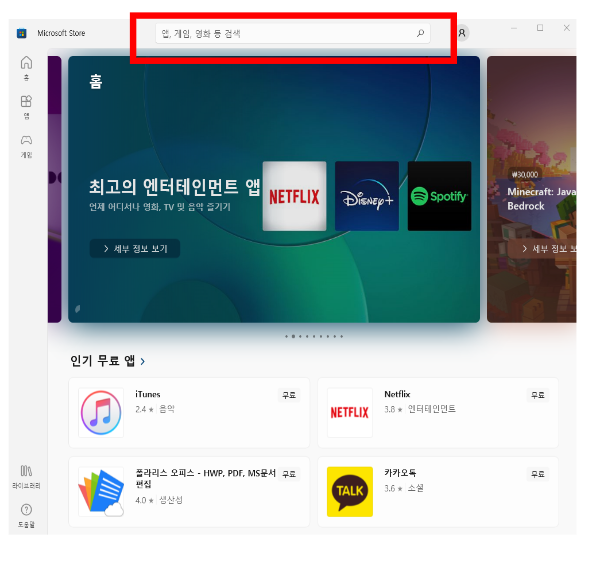Open the Disney+ tile in the banner

[x=367, y=196]
